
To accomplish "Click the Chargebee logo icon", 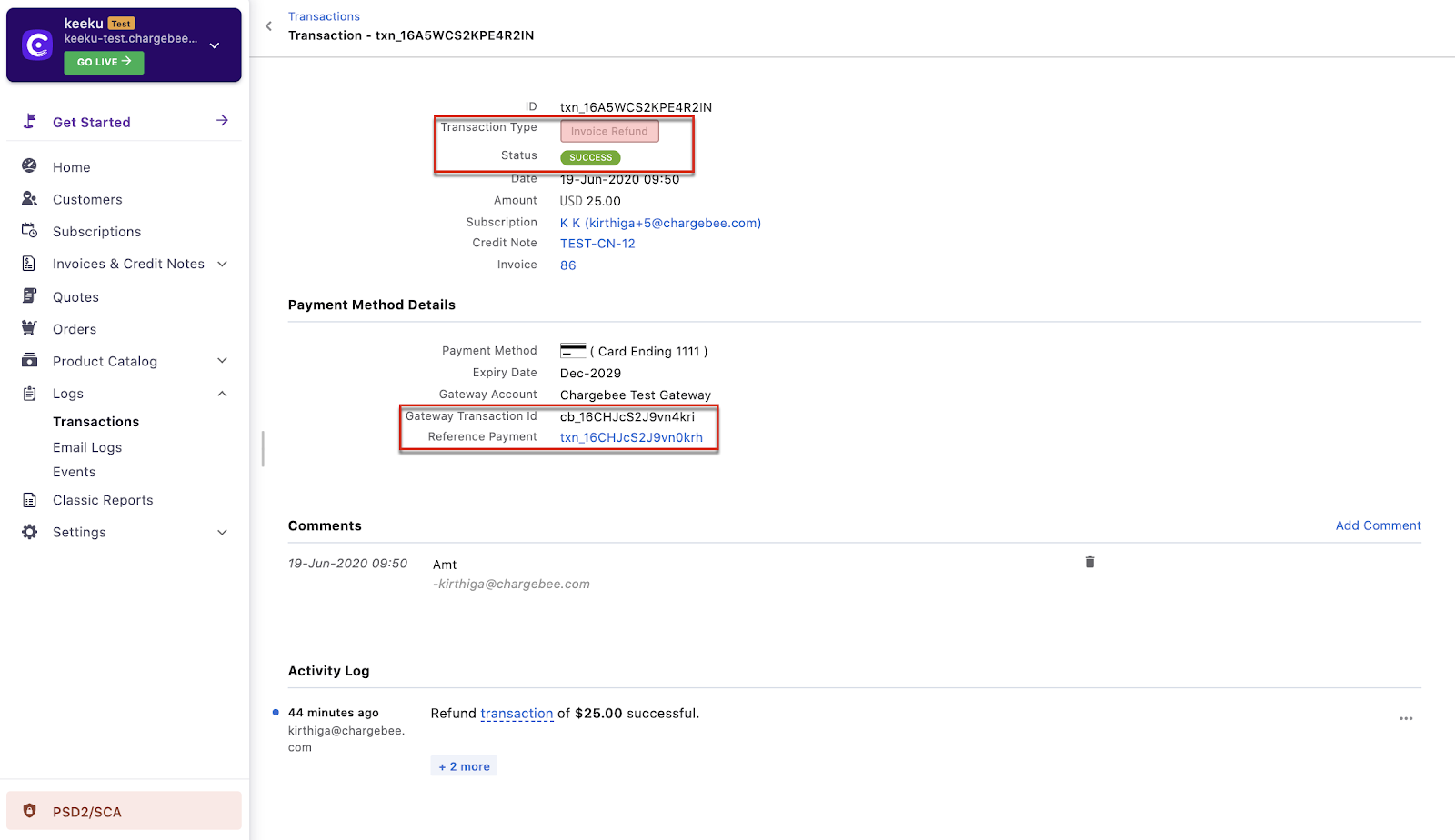I will 37,44.
